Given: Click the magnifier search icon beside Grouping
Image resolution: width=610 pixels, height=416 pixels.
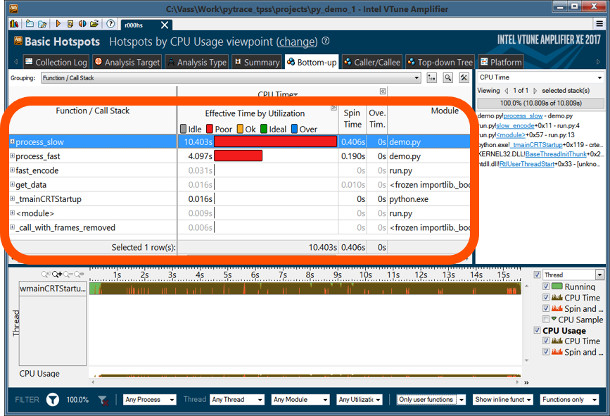Looking at the screenshot, I should [448, 78].
